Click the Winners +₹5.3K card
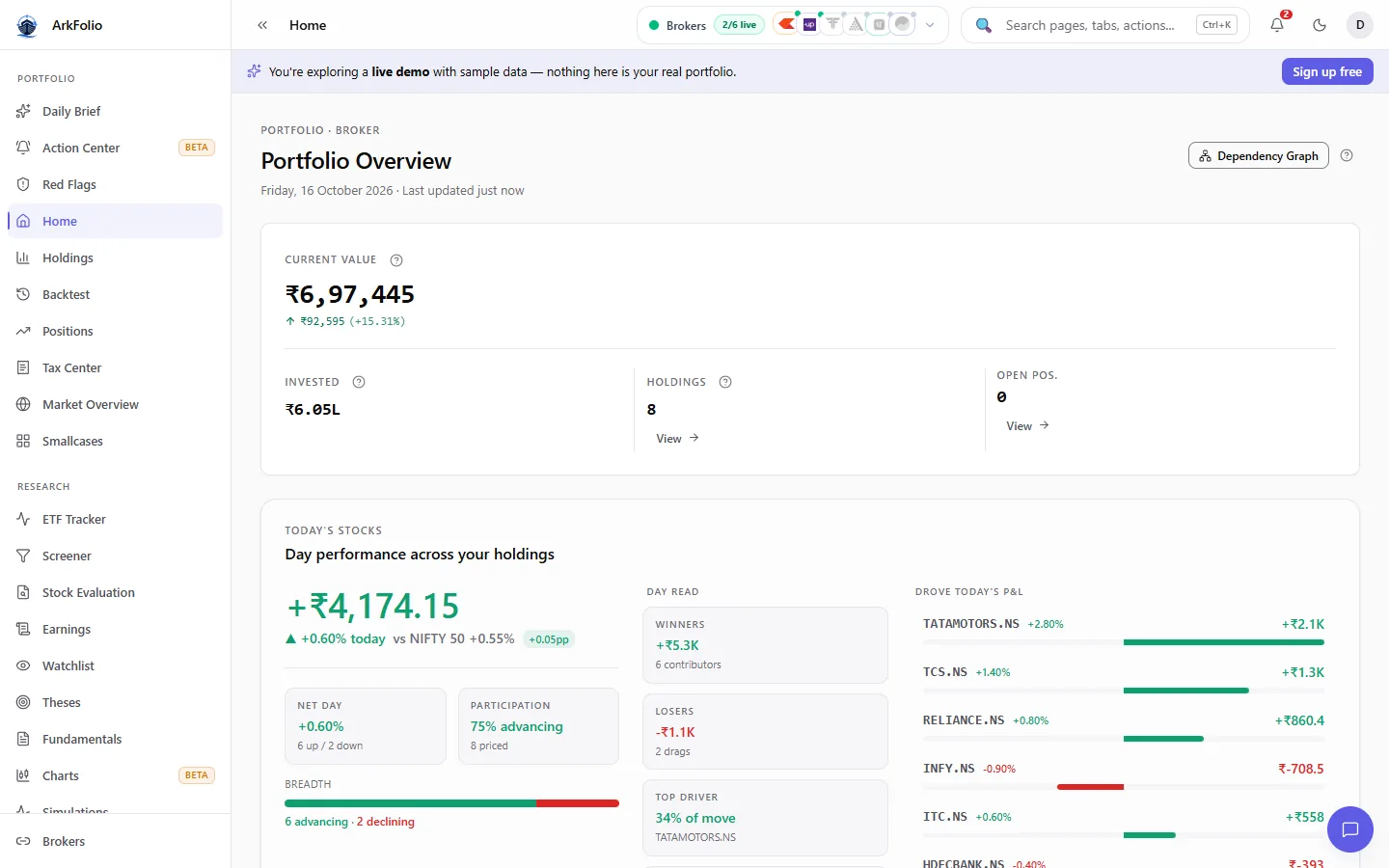The image size is (1389, 868). (x=765, y=645)
